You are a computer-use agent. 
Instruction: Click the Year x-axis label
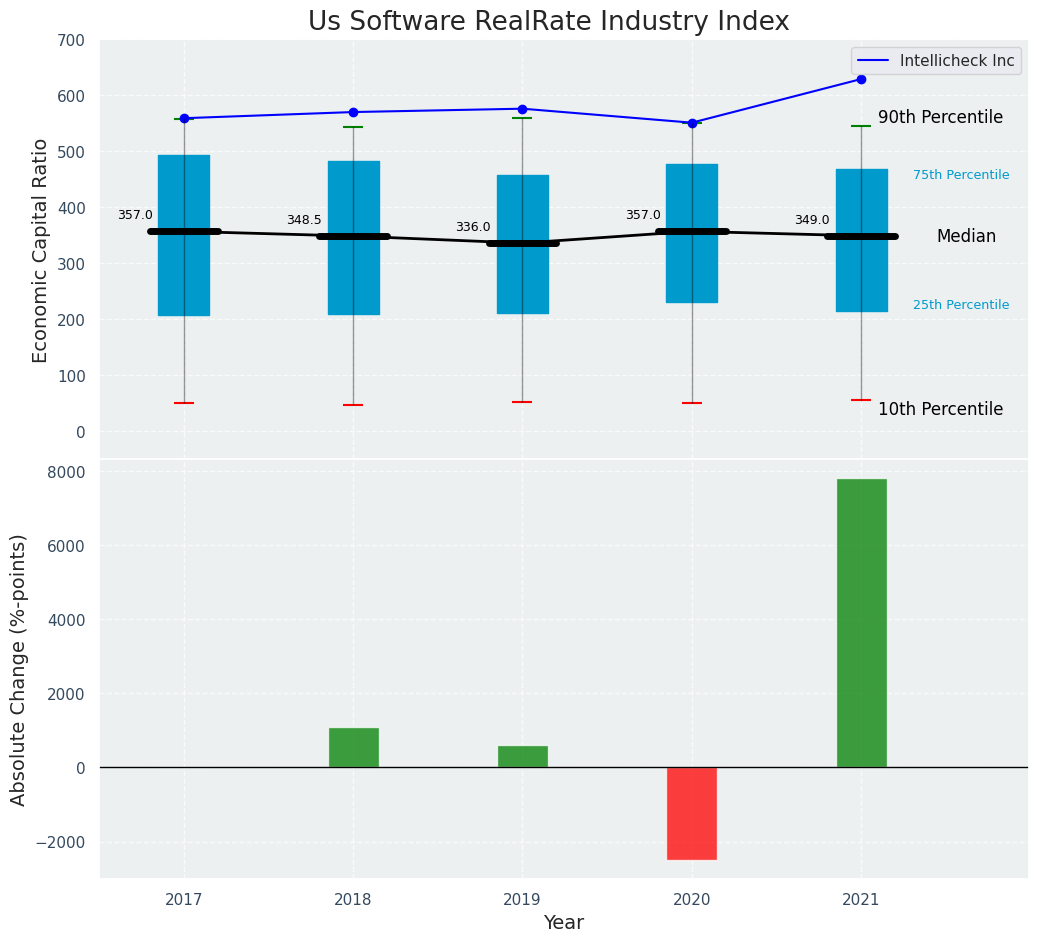coord(563,922)
